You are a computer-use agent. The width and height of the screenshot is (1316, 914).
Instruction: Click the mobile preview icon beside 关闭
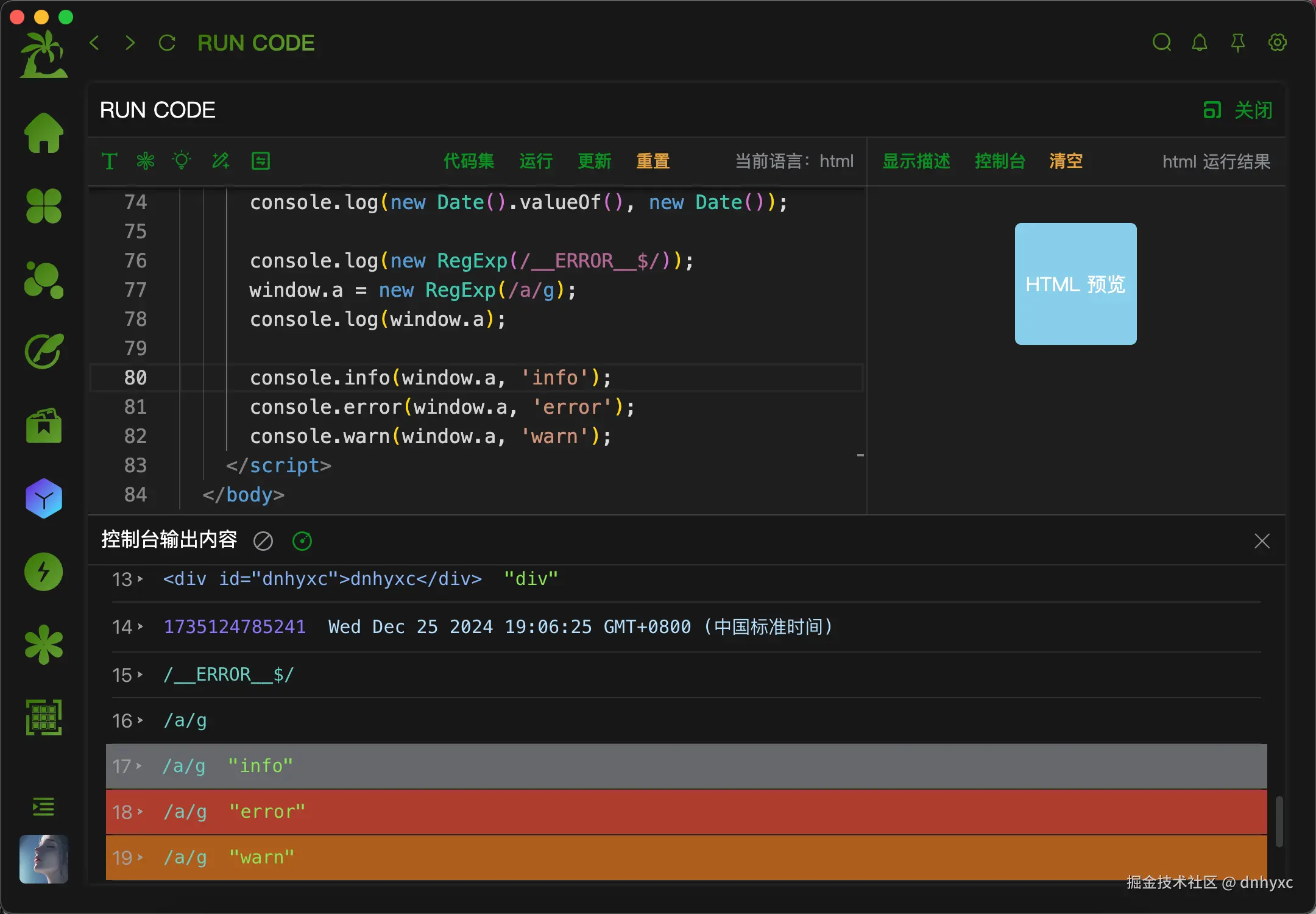pyautogui.click(x=1211, y=110)
